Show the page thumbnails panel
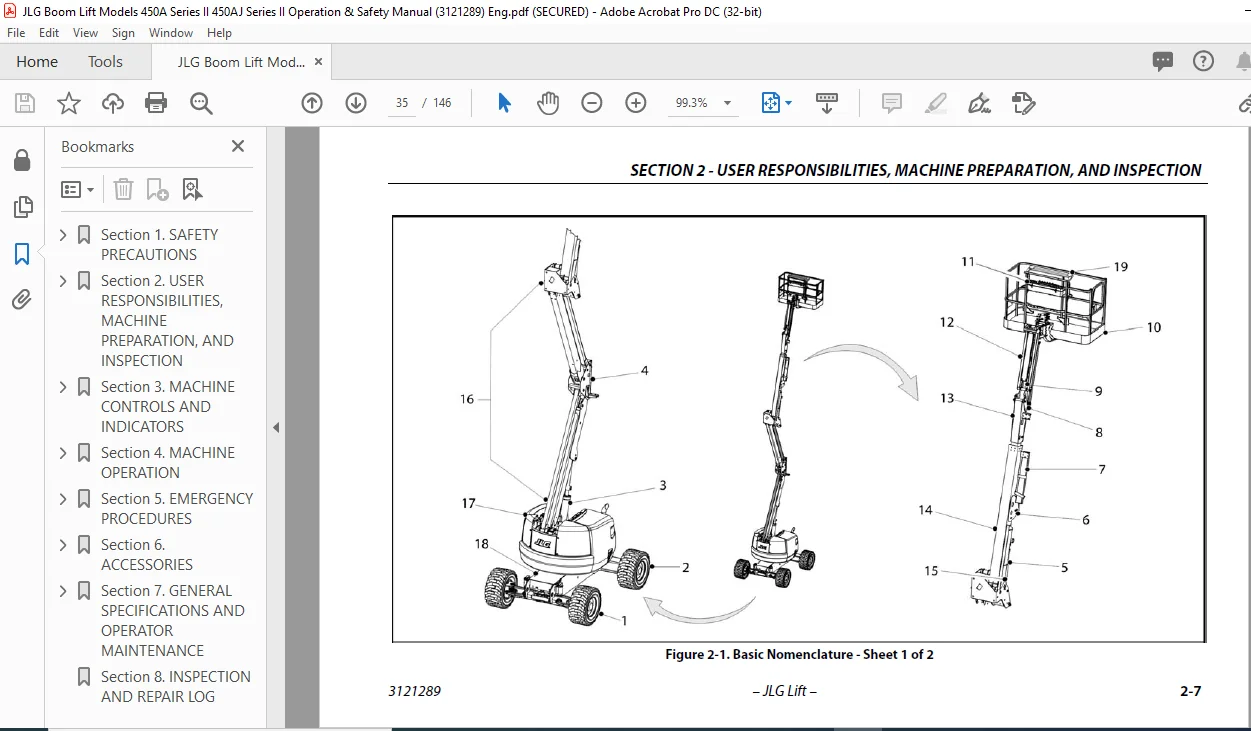The image size is (1251, 731). (22, 207)
